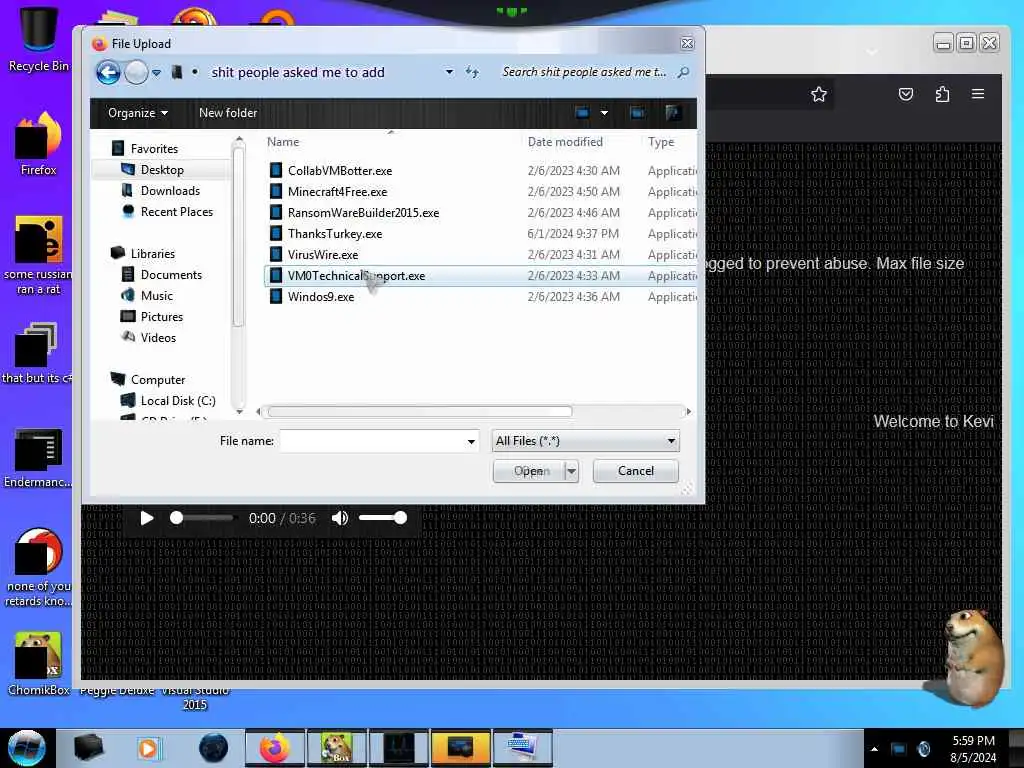Click the search field in File Upload dialog
The height and width of the screenshot is (768, 1024).
click(x=584, y=72)
